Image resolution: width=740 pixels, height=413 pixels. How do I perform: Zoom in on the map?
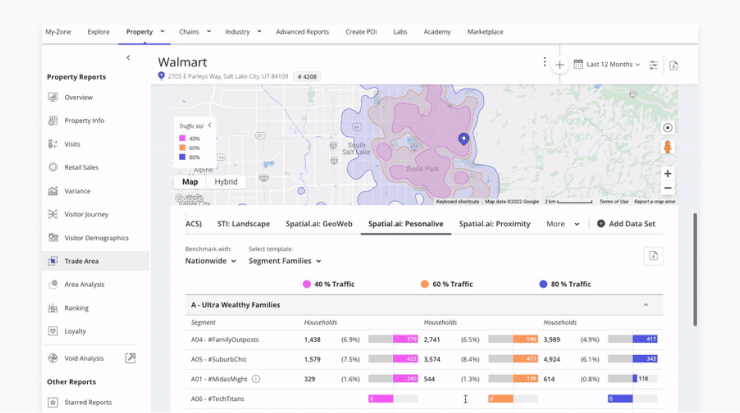tap(667, 174)
